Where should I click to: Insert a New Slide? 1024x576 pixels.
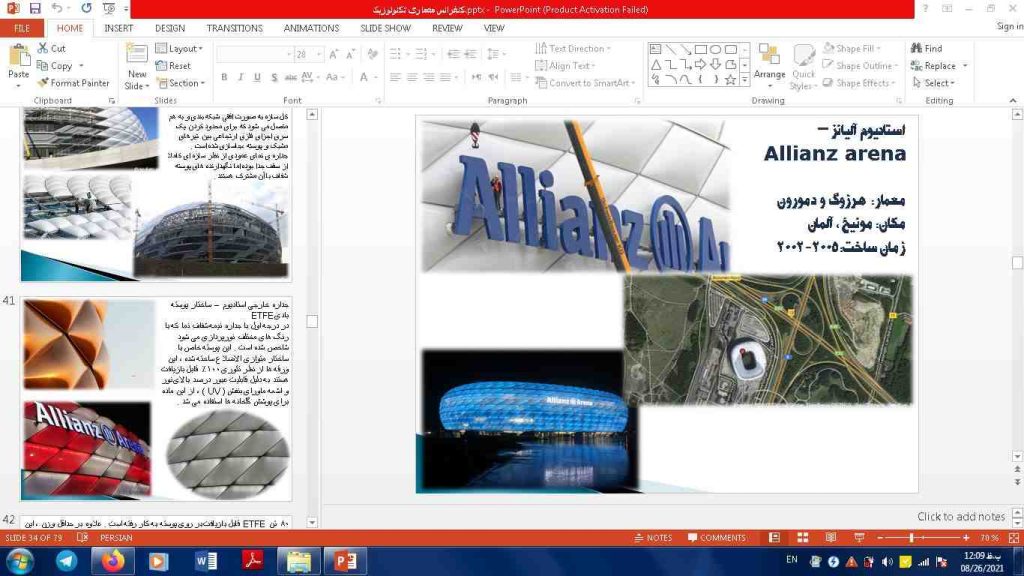coord(136,67)
